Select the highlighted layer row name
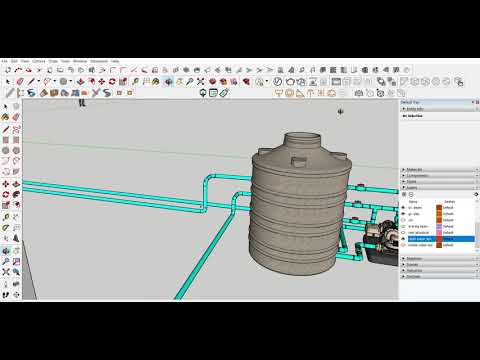 [x=420, y=239]
